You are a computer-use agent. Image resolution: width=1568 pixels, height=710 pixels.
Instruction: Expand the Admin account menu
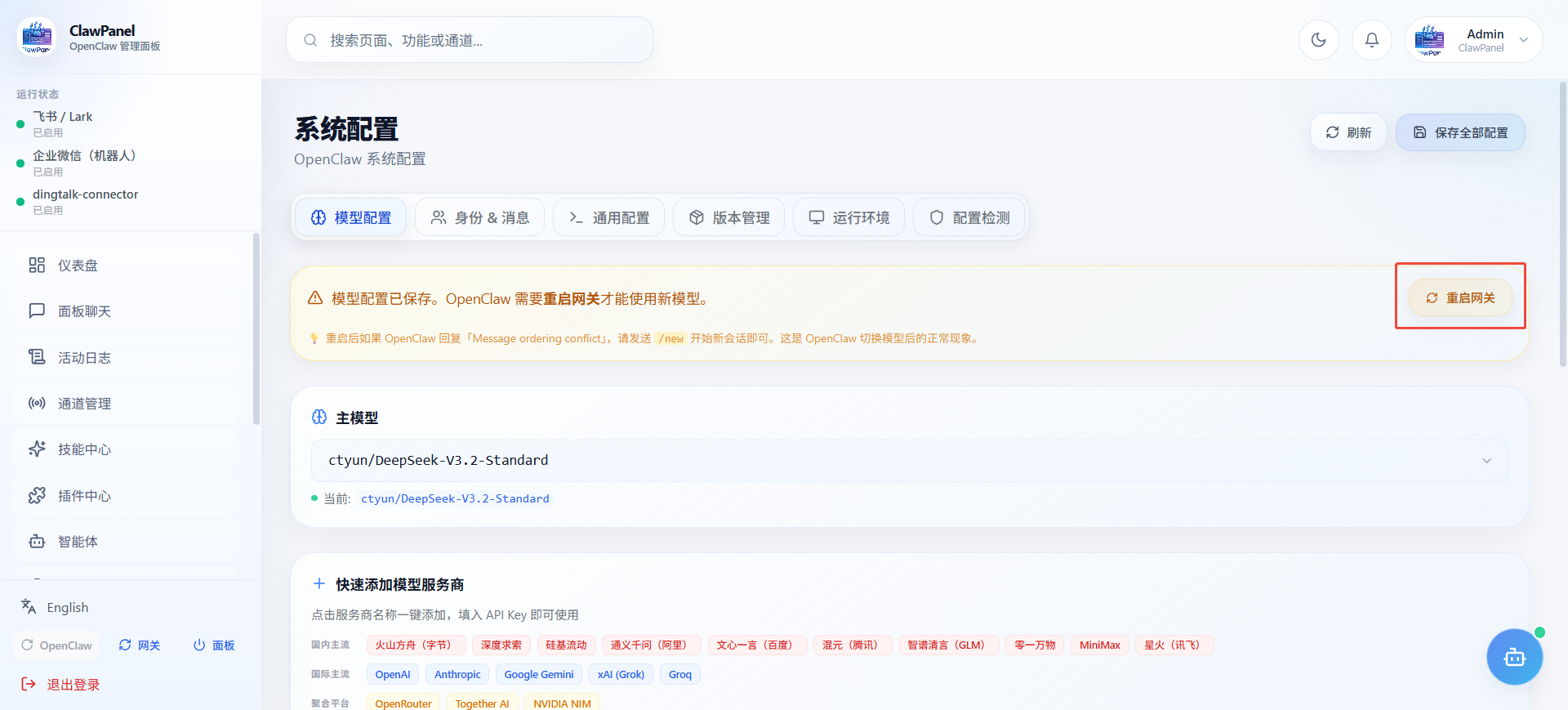pos(1473,40)
